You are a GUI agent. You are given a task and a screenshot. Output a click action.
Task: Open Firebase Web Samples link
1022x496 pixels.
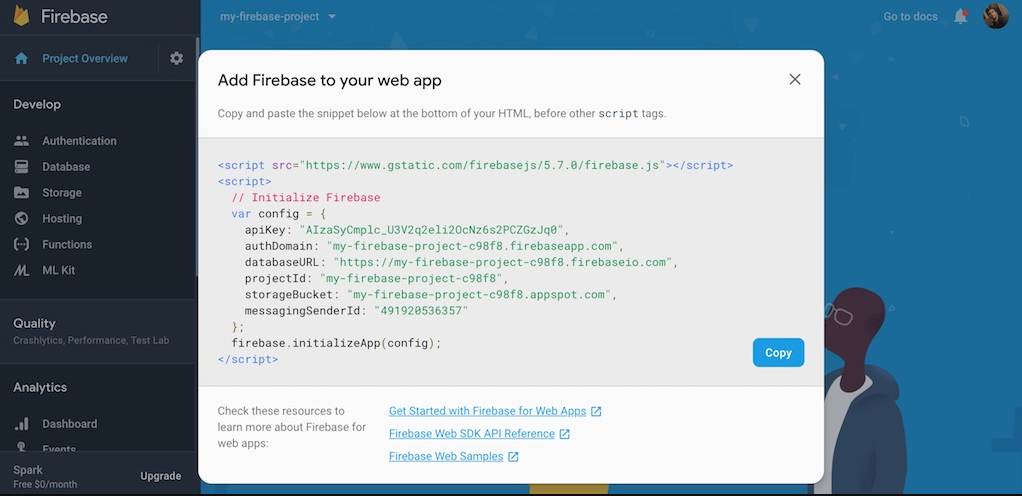pyautogui.click(x=446, y=457)
